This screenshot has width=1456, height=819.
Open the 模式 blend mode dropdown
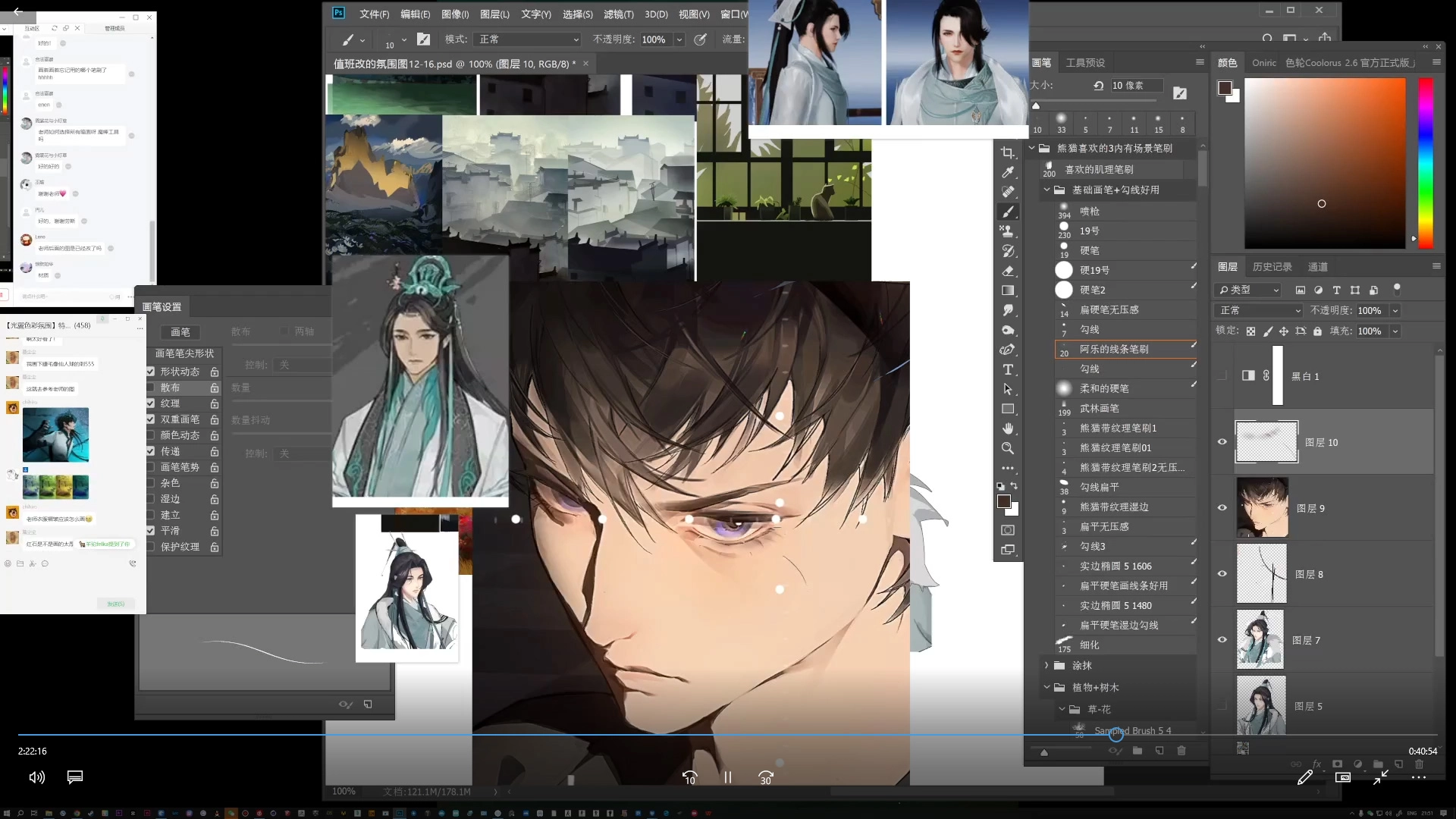point(528,39)
